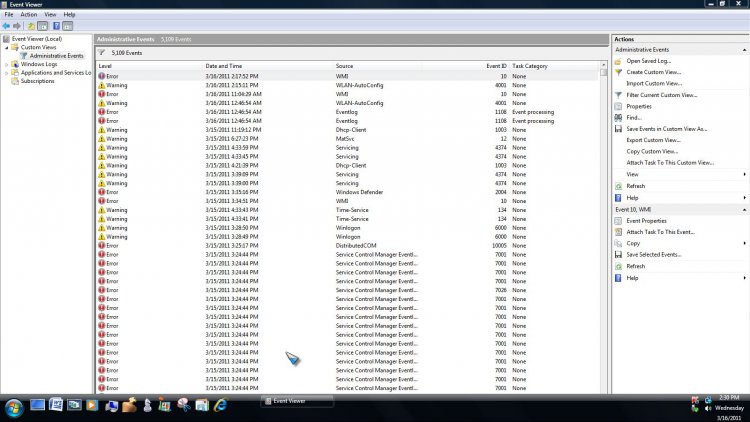This screenshot has width=750, height=422.
Task: Select the DistributedCOM error event 10005 row
Action: [347, 246]
